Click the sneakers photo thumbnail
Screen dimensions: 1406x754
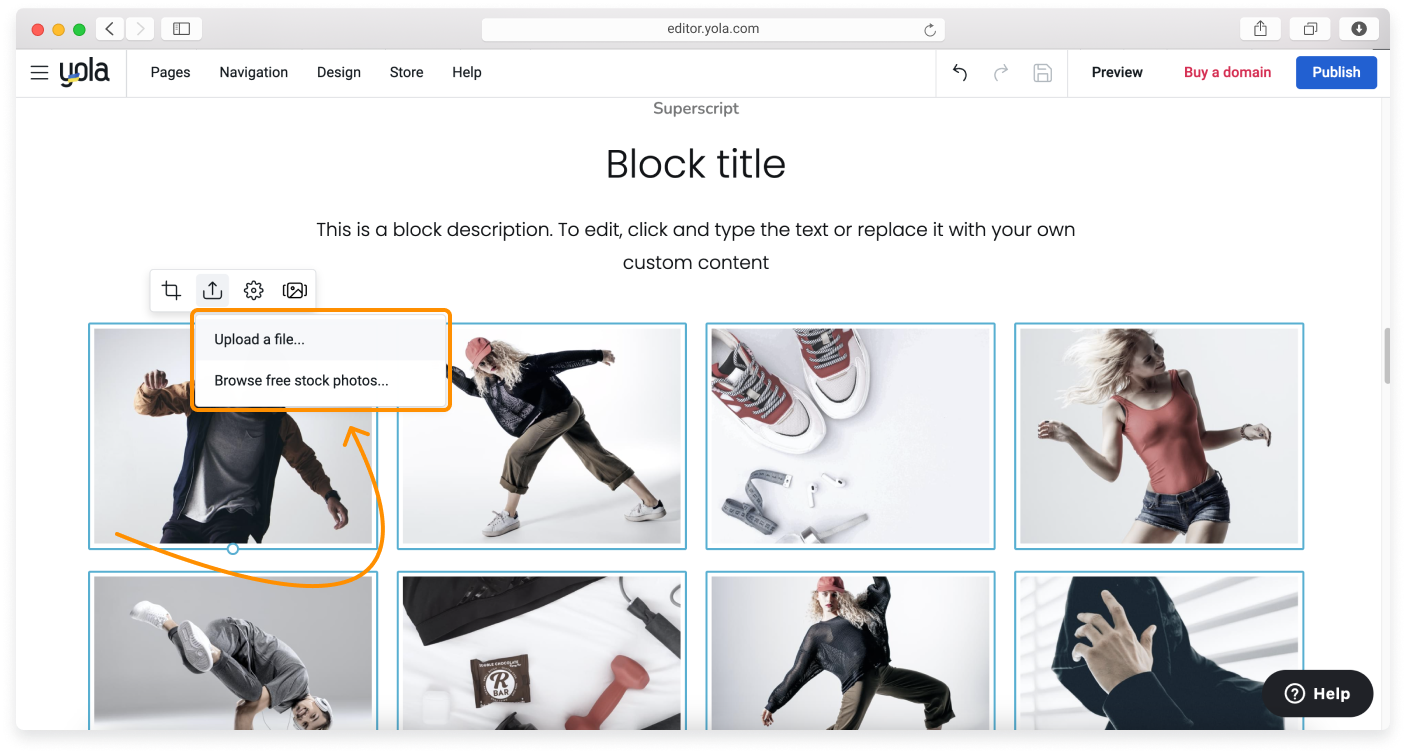849,435
